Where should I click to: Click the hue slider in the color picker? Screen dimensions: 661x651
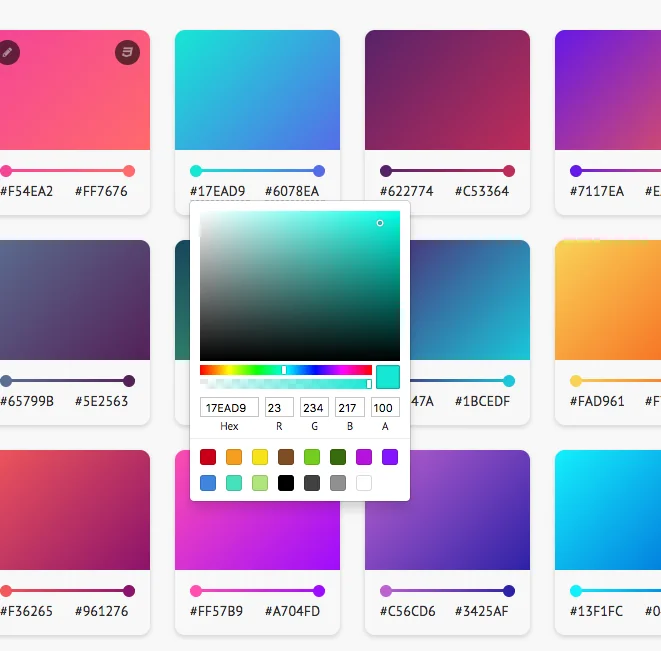point(286,370)
